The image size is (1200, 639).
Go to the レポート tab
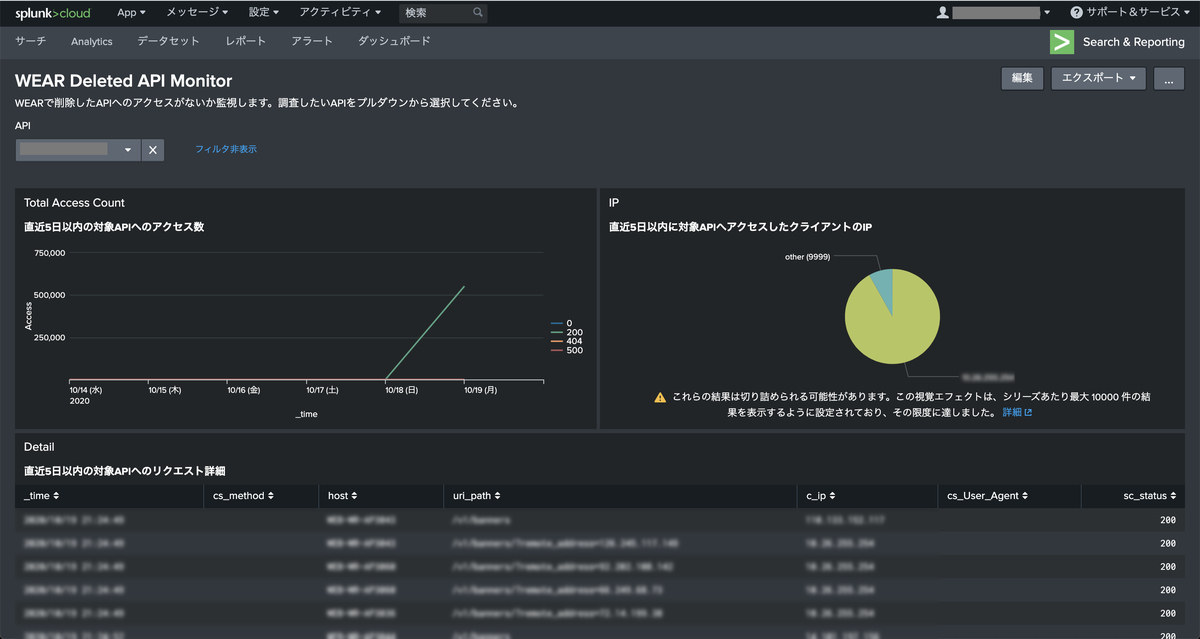coord(246,42)
